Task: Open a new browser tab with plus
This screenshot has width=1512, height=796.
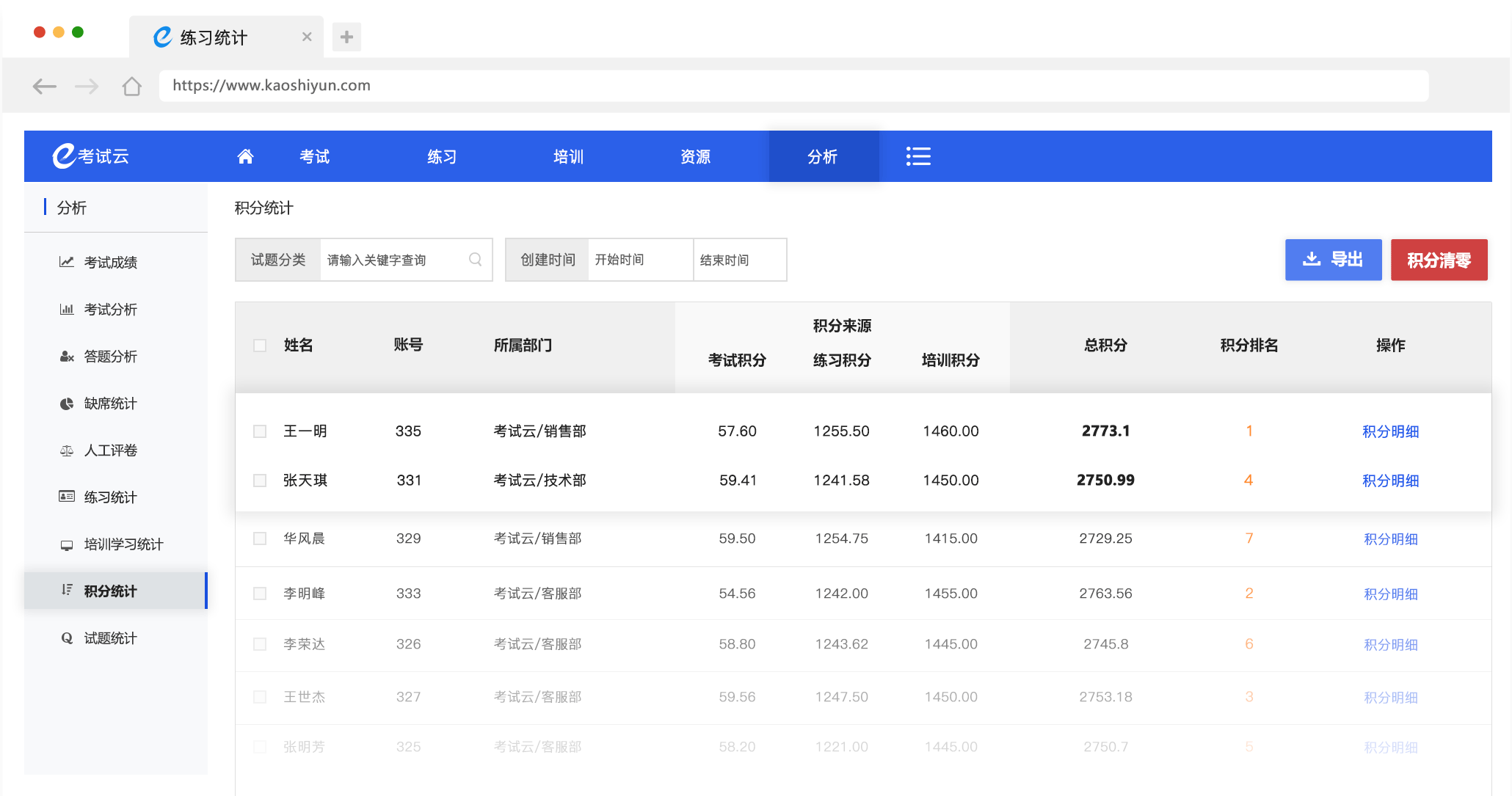Action: click(346, 37)
